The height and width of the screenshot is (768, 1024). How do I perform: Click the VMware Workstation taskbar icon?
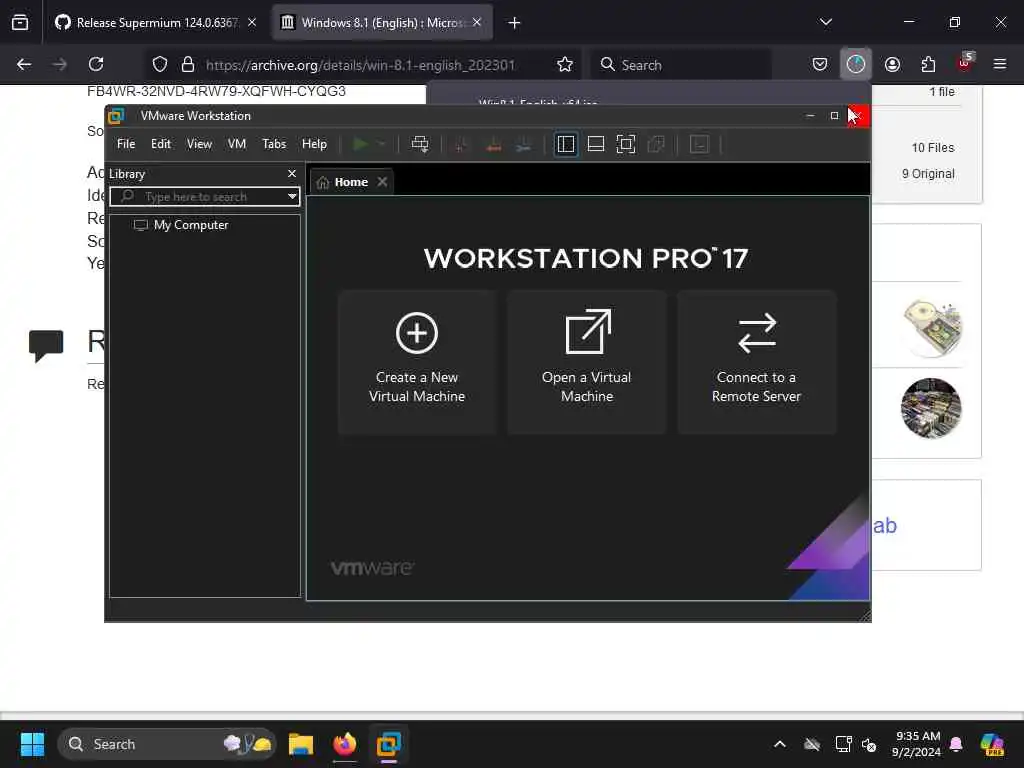389,744
